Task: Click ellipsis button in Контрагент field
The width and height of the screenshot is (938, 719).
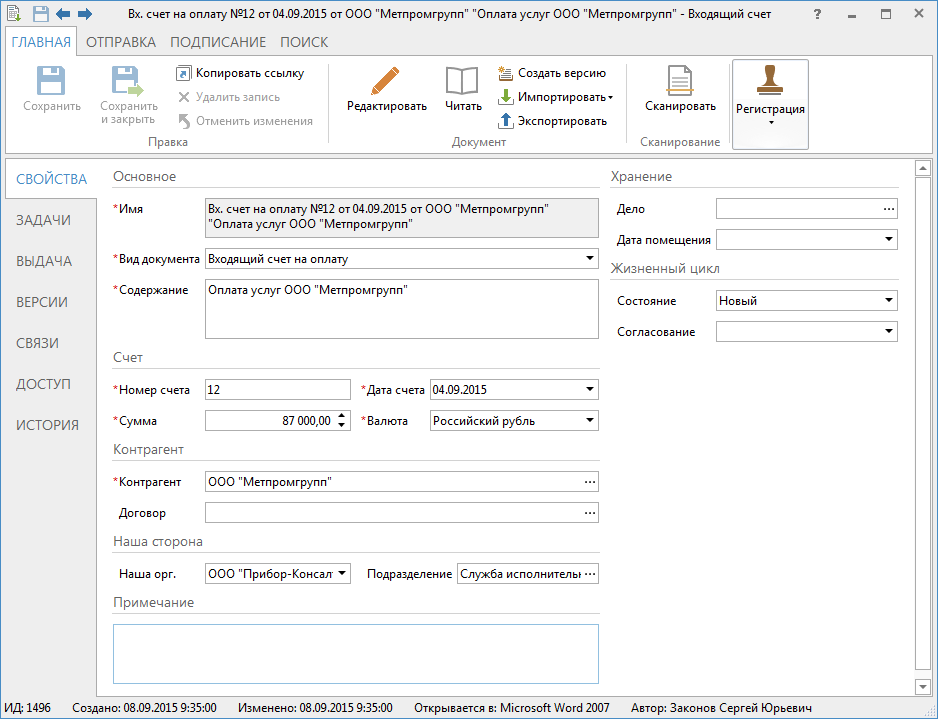Action: tap(590, 482)
